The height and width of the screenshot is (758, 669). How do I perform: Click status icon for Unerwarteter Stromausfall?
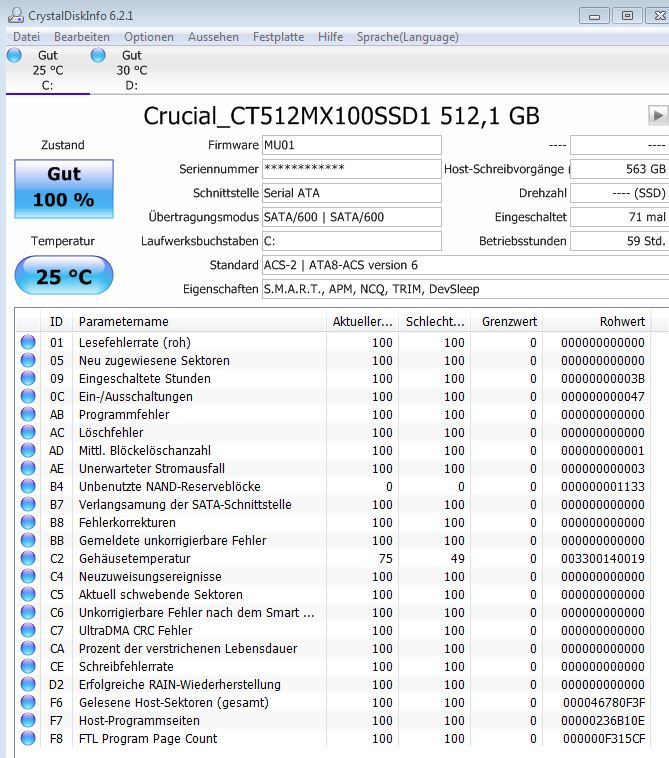[x=28, y=468]
